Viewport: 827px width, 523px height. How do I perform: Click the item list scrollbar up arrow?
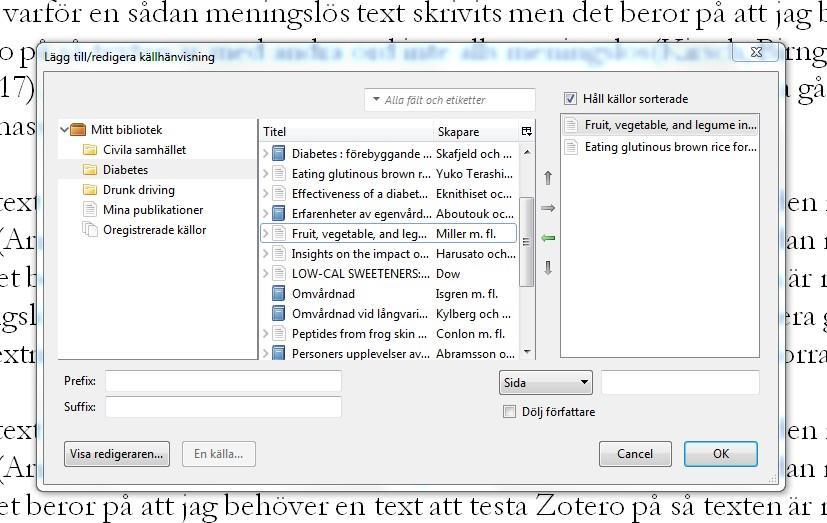tap(526, 152)
